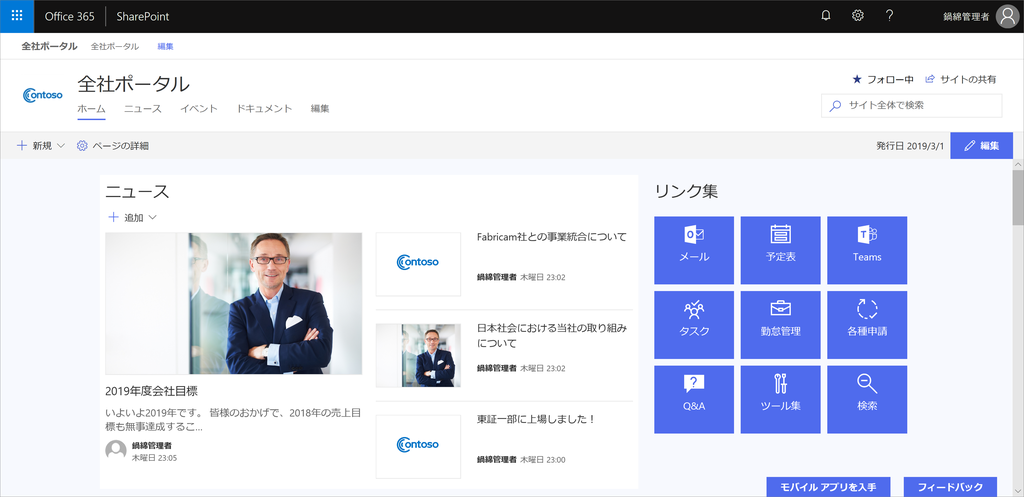Click the 木曜日 23:05 timestamp

click(x=155, y=458)
